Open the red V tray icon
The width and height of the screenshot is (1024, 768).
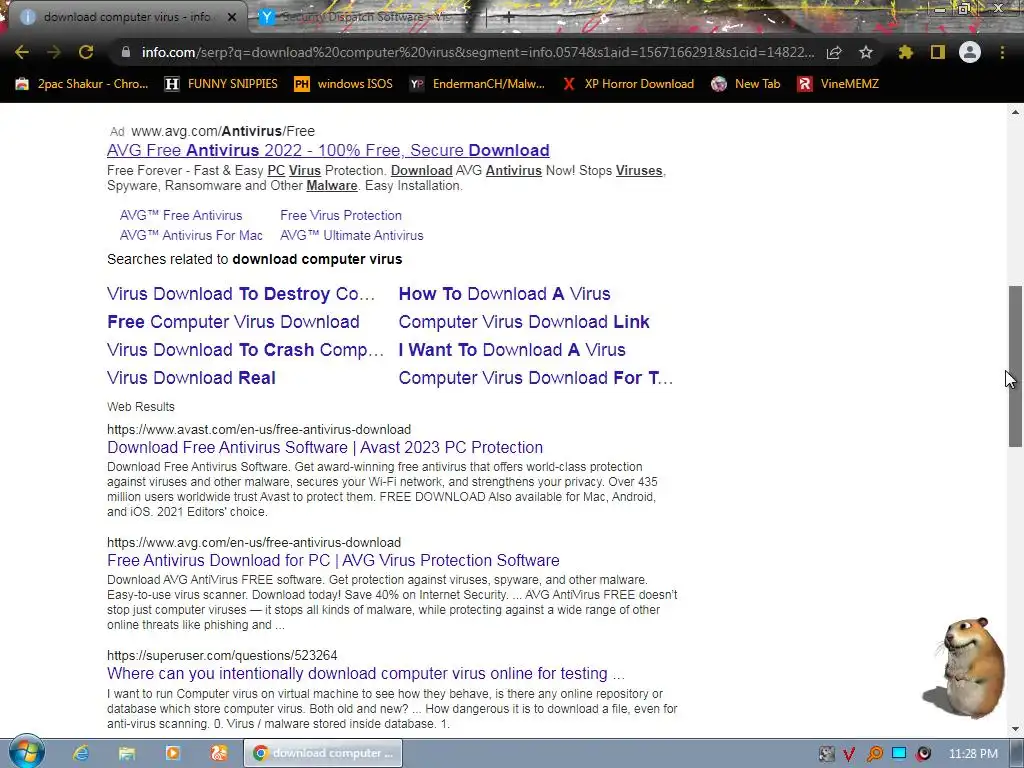pyautogui.click(x=850, y=754)
